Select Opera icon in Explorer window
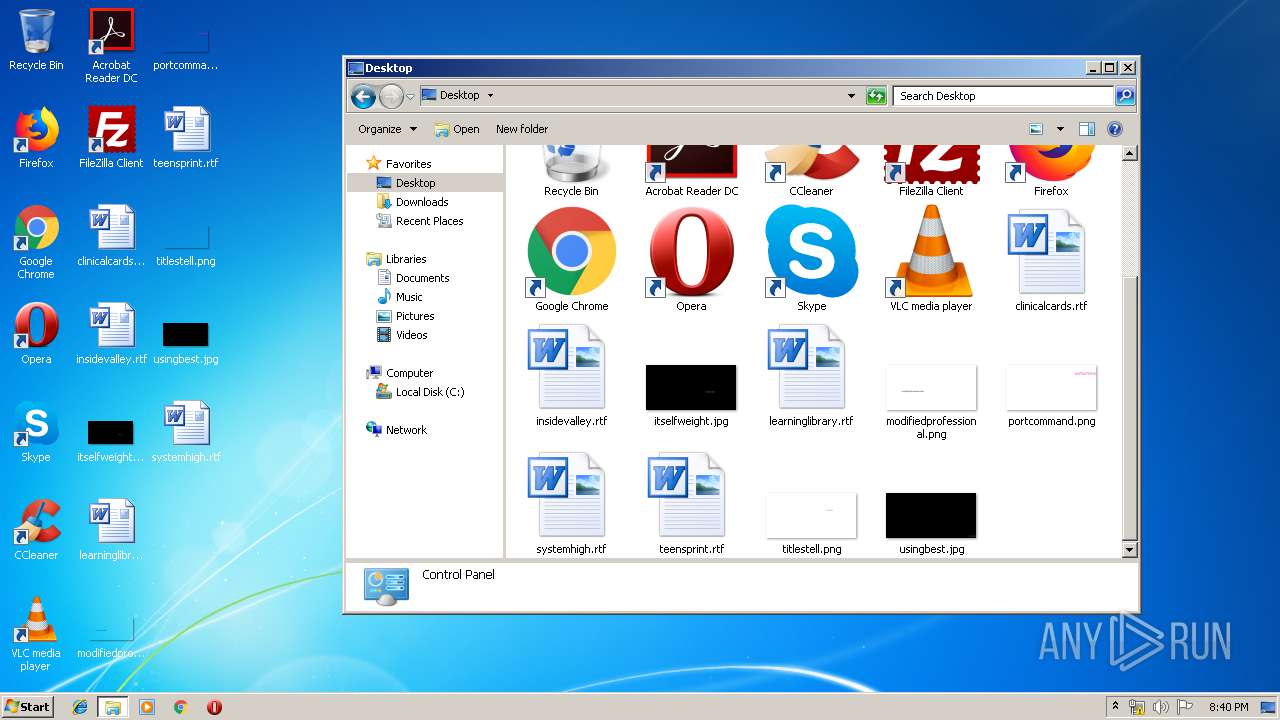Image resolution: width=1280 pixels, height=720 pixels. point(691,259)
